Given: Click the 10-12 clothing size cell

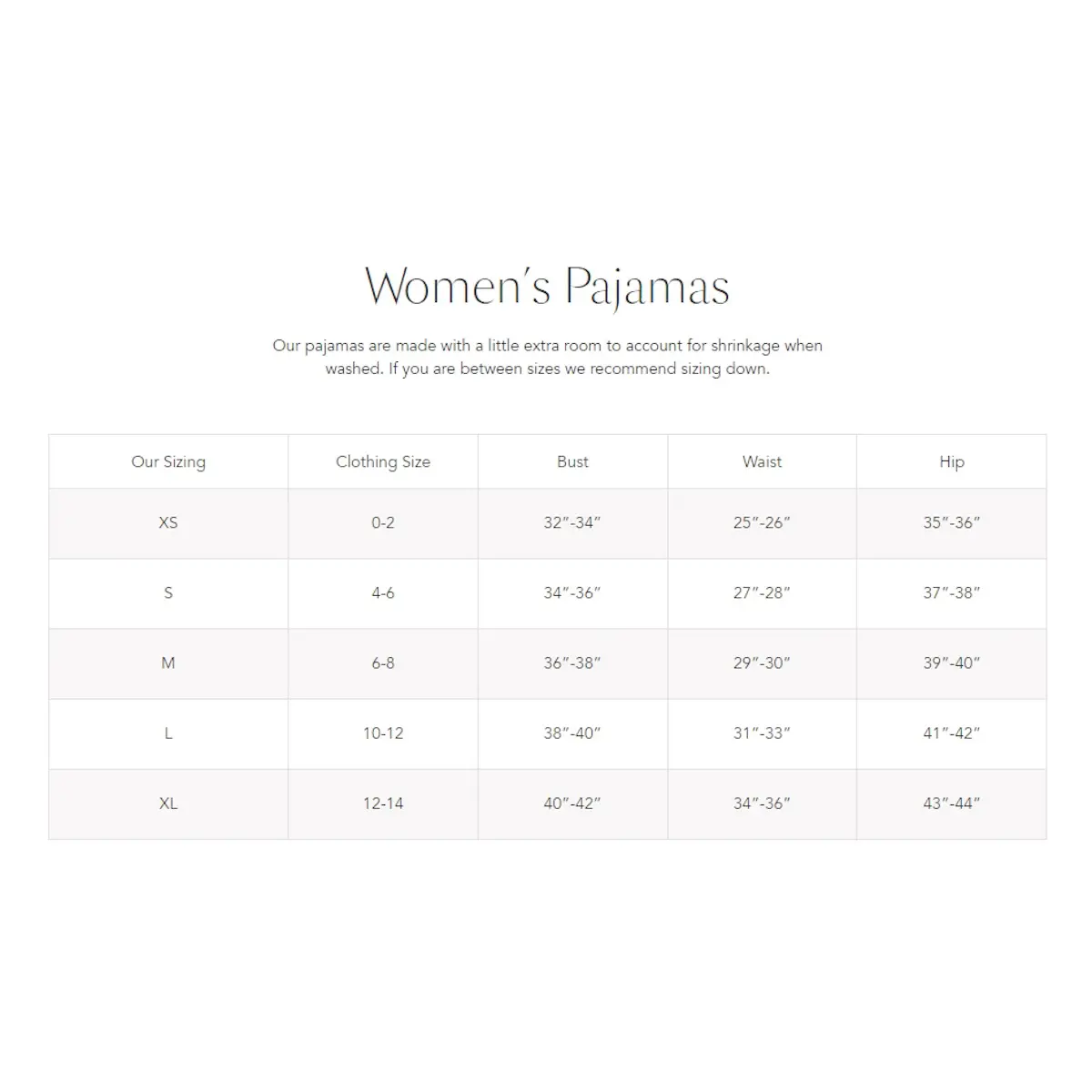Looking at the screenshot, I should (383, 733).
